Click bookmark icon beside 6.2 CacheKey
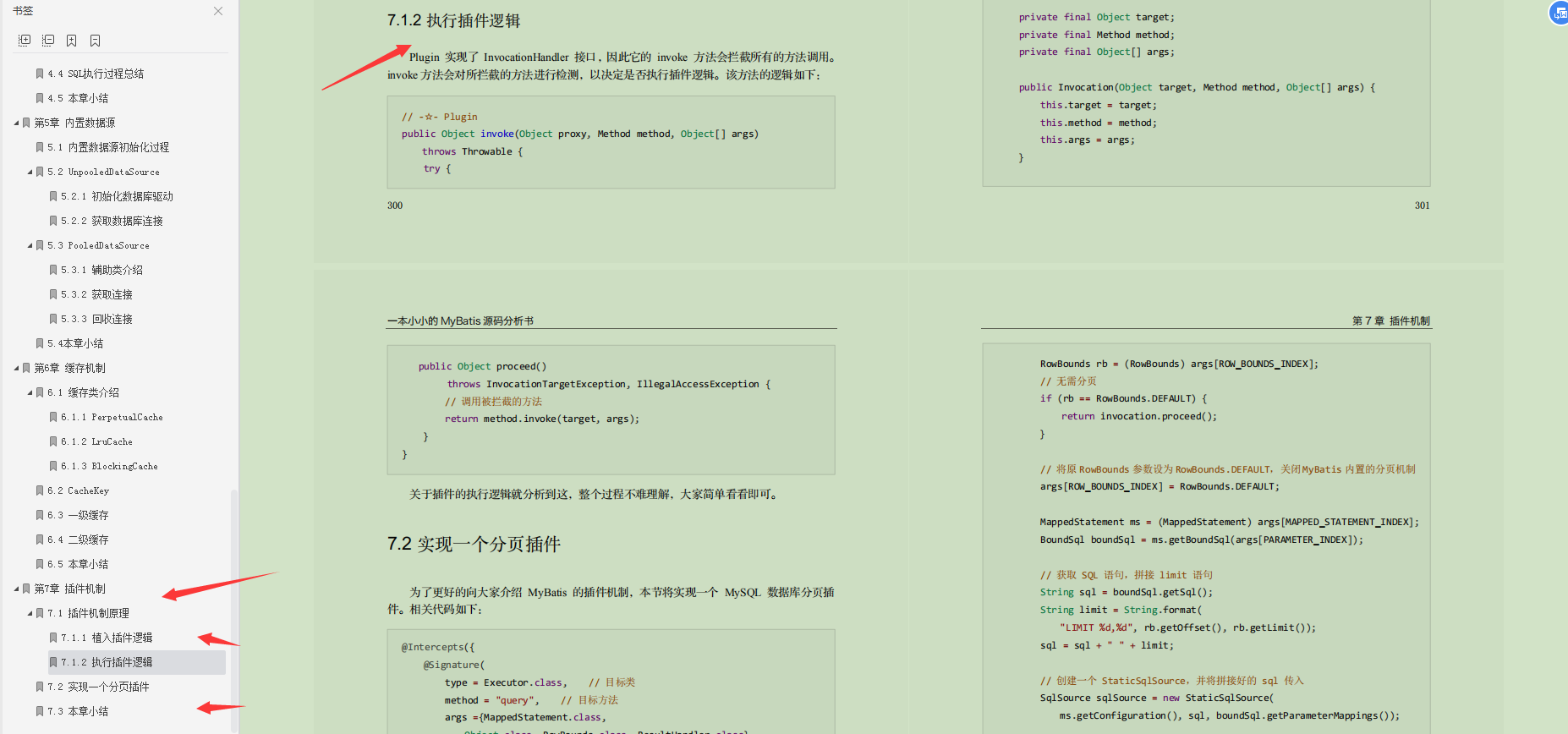The height and width of the screenshot is (734, 1568). tap(40, 490)
